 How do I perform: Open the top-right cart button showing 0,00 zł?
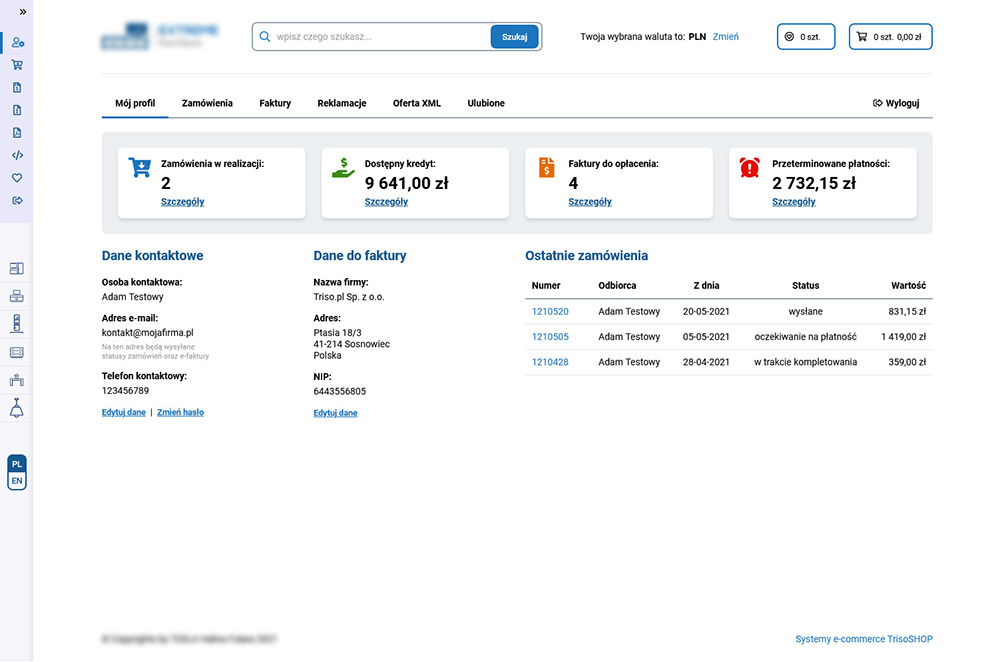point(890,37)
